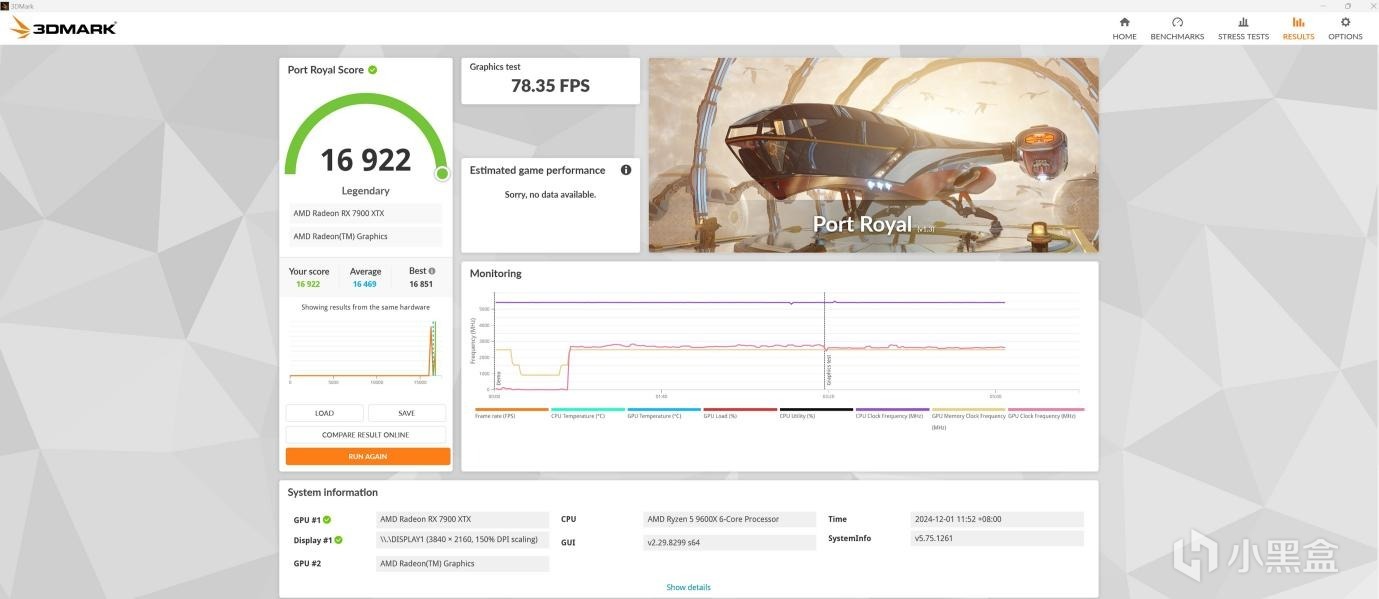This screenshot has height=599, width=1379.
Task: Click the DISPLAY1 3840 × 2160 field
Action: pyautogui.click(x=463, y=540)
